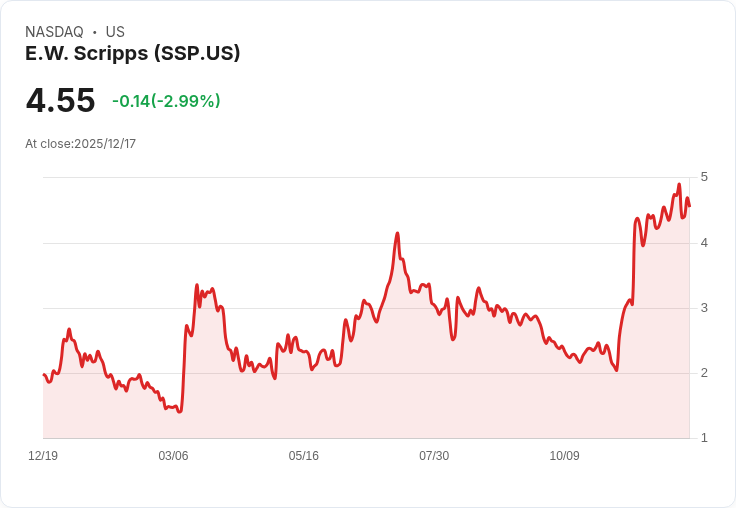Viewport: 736px width, 508px height.
Task: Click the rightmost end of the price line
Action: point(689,206)
